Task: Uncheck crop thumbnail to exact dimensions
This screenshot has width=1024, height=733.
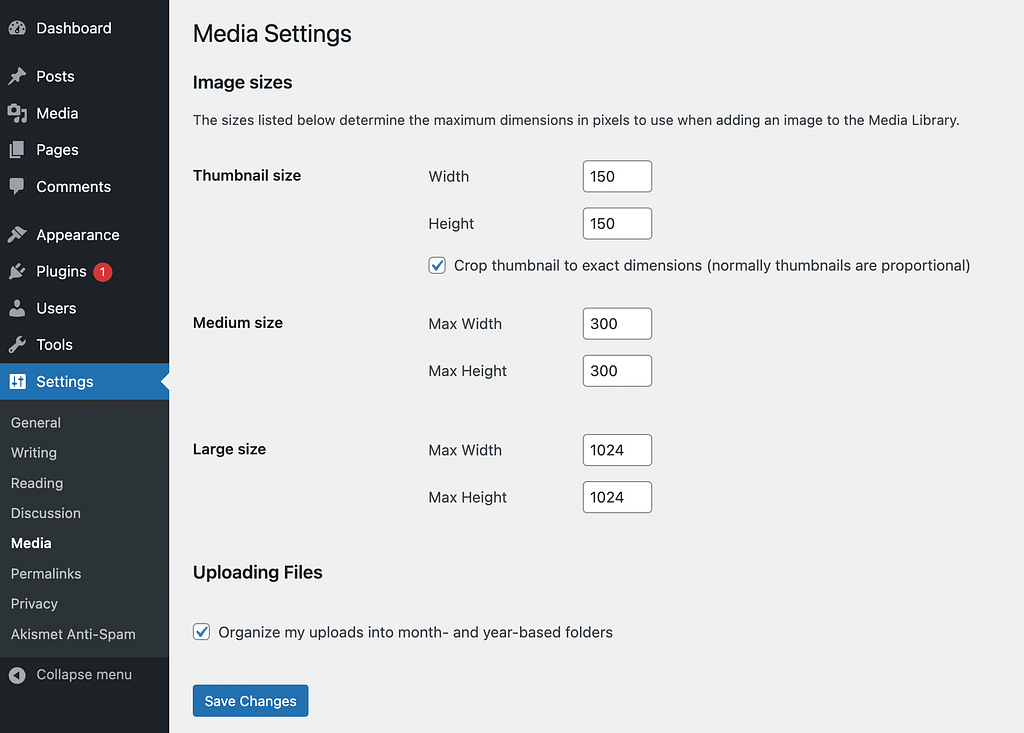Action: tap(437, 265)
